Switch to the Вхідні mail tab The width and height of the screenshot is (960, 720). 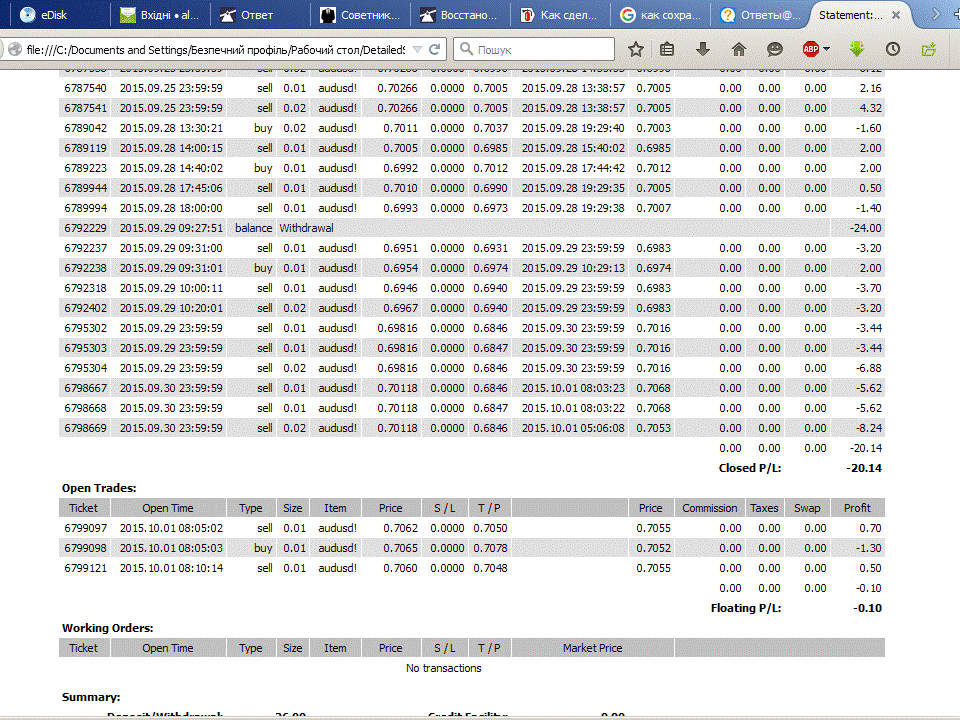(x=160, y=15)
